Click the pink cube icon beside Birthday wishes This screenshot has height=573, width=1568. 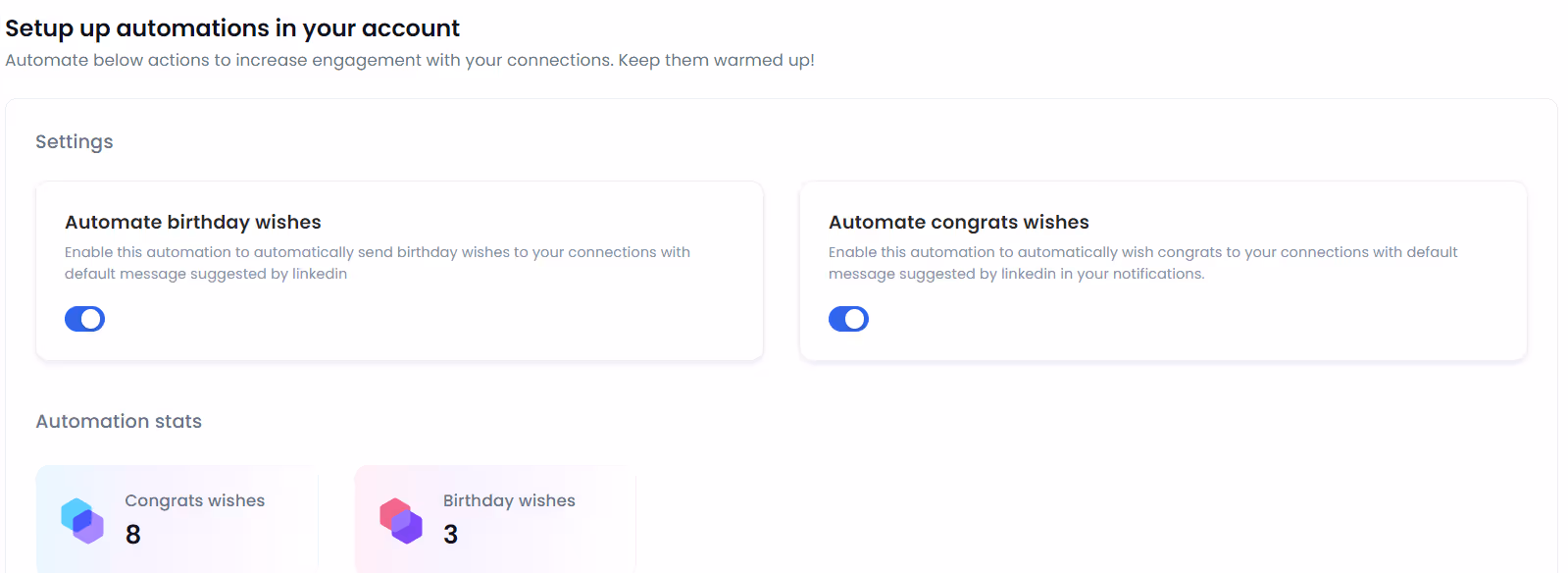pos(401,522)
